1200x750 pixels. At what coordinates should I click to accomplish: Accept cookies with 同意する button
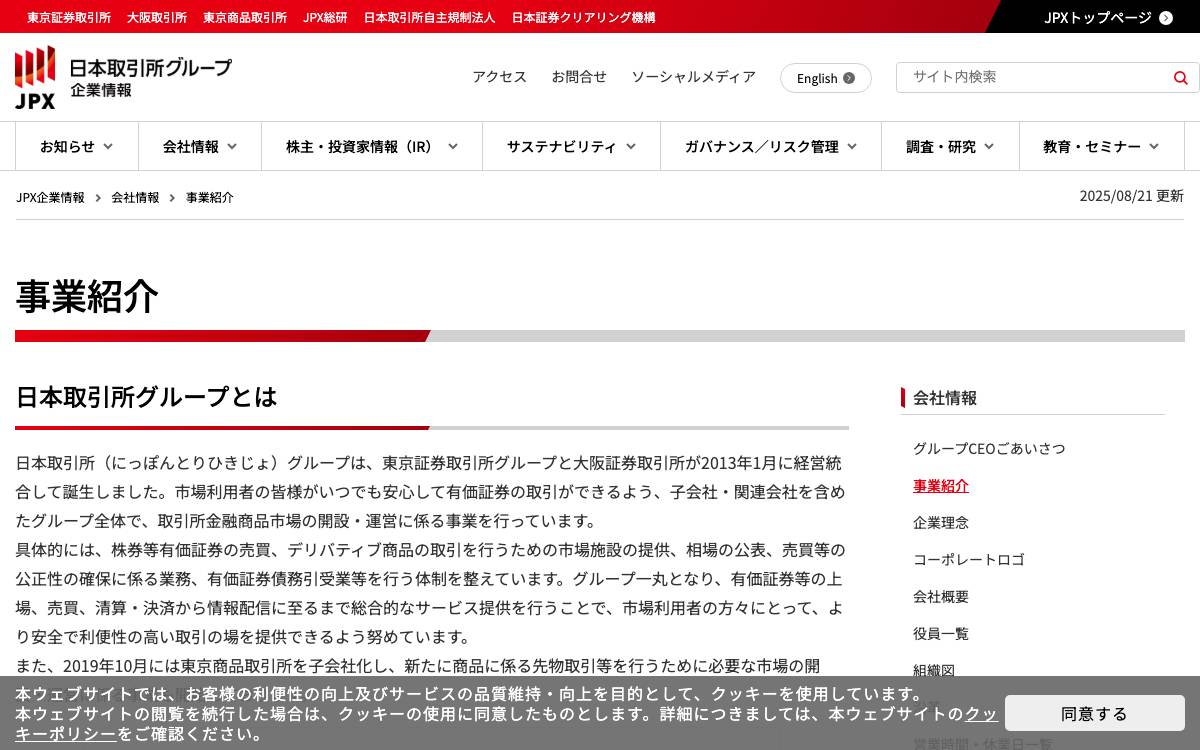pyautogui.click(x=1095, y=713)
